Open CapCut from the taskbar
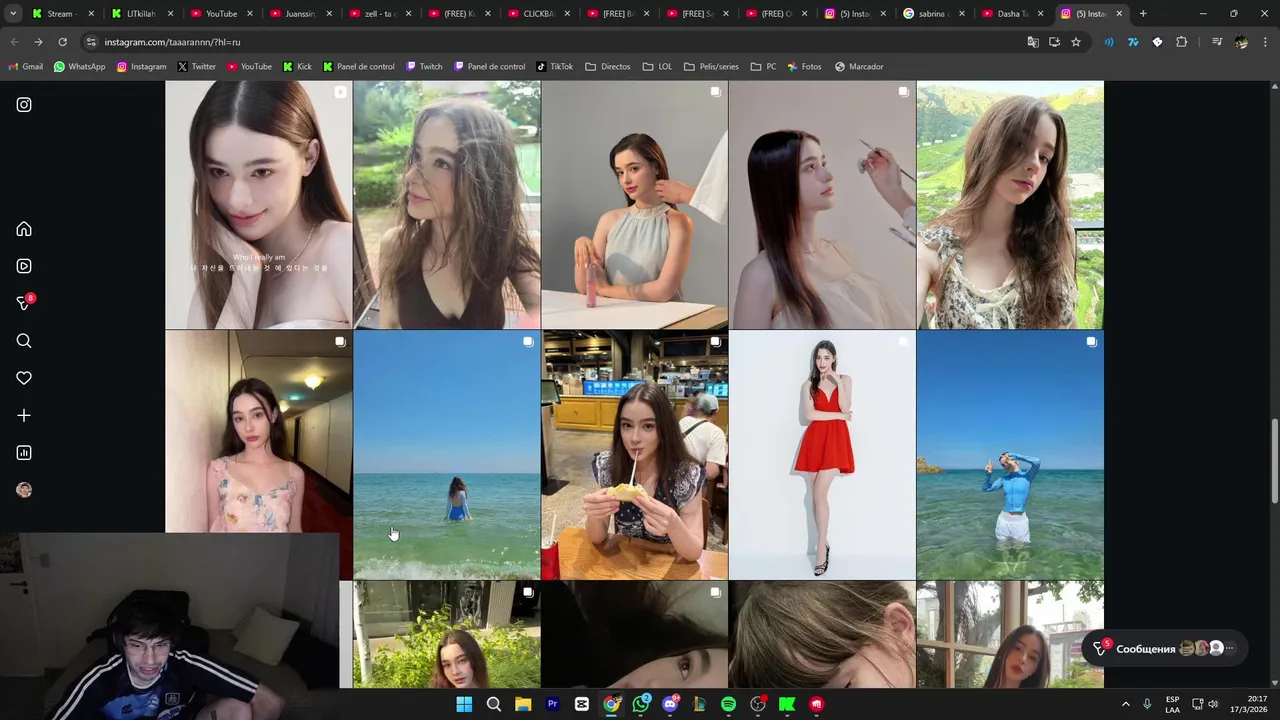This screenshot has height=720, width=1280. (582, 704)
